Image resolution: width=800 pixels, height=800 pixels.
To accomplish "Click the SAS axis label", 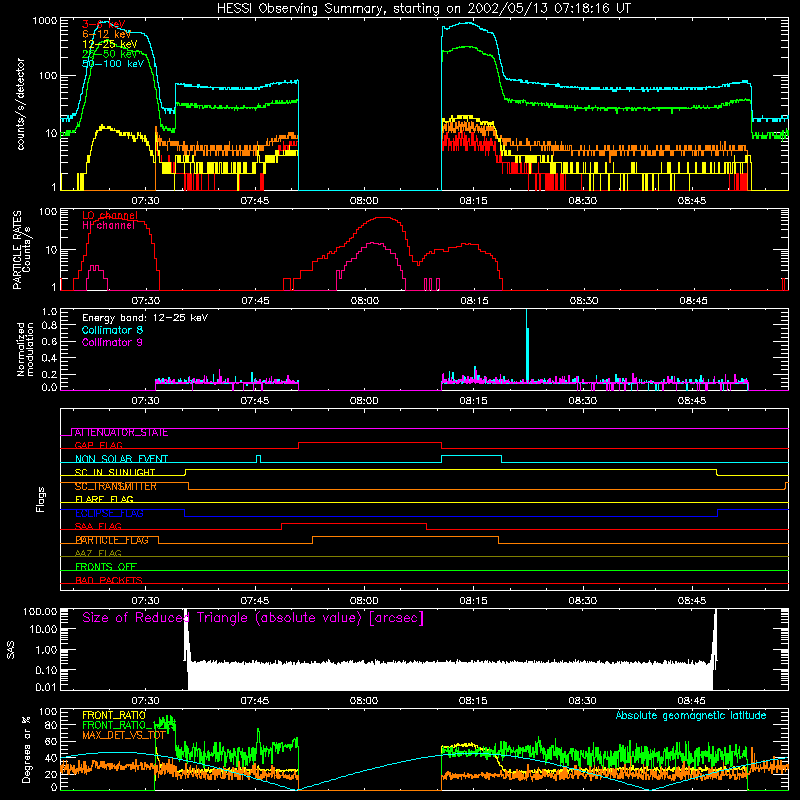I will tap(10, 650).
